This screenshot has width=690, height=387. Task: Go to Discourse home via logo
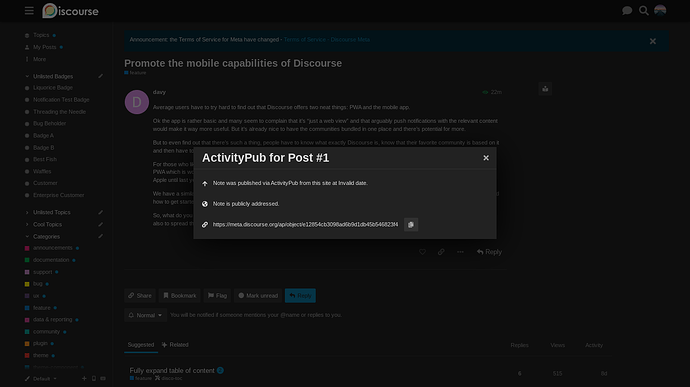[70, 11]
